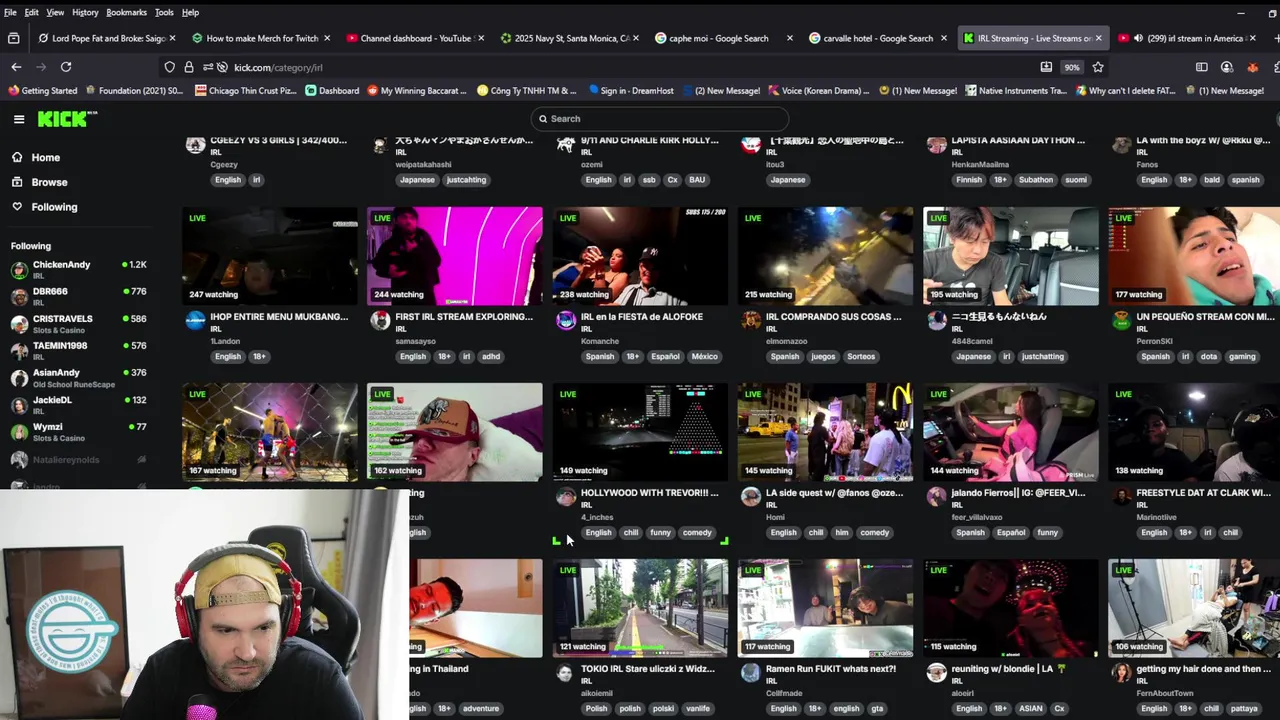The width and height of the screenshot is (1280, 720).
Task: Open the Firefox tab overview icon
Action: [13, 38]
